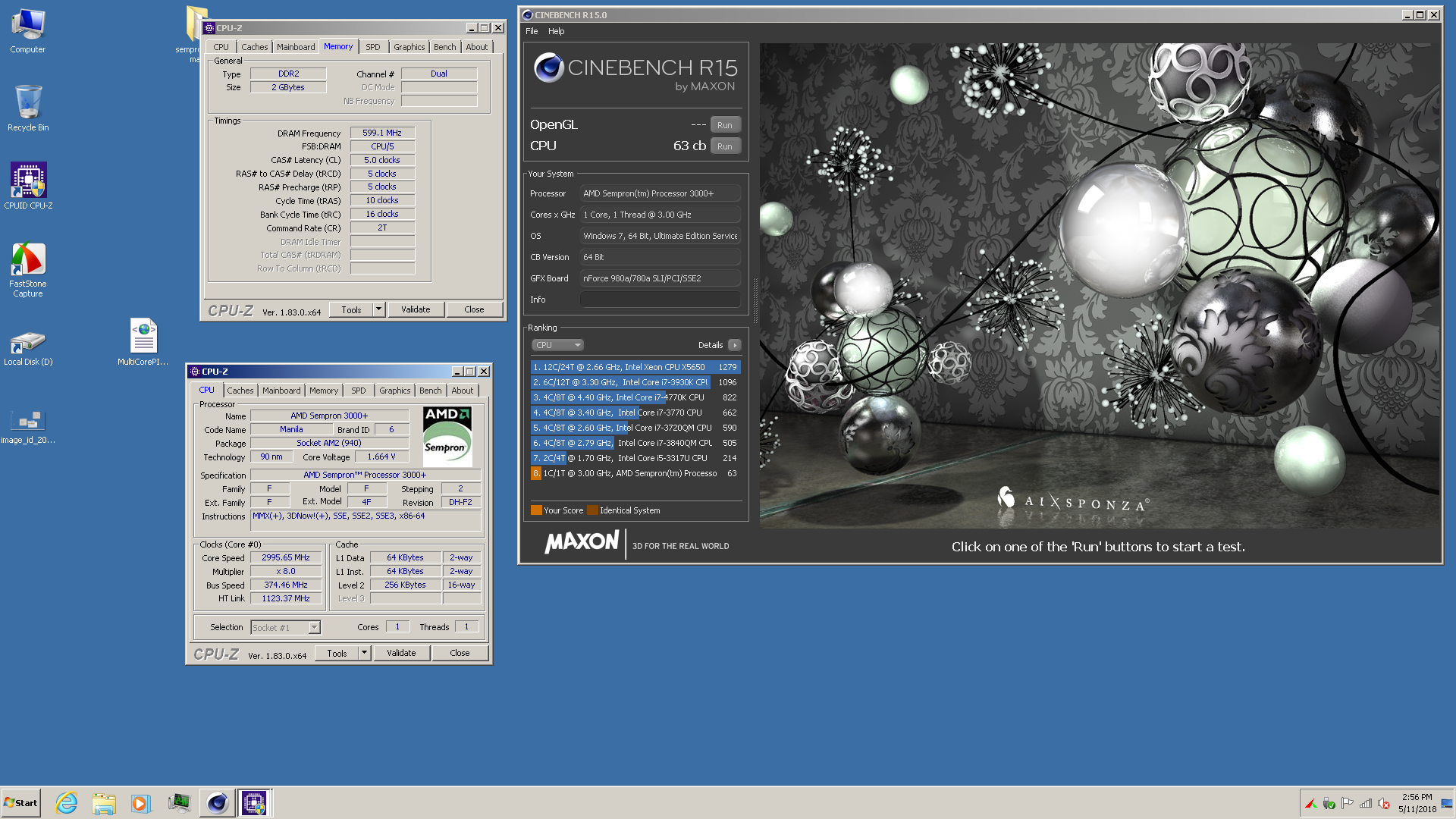Launch FastStone Capture desktop shortcut
This screenshot has width=1456, height=819.
pyautogui.click(x=28, y=270)
